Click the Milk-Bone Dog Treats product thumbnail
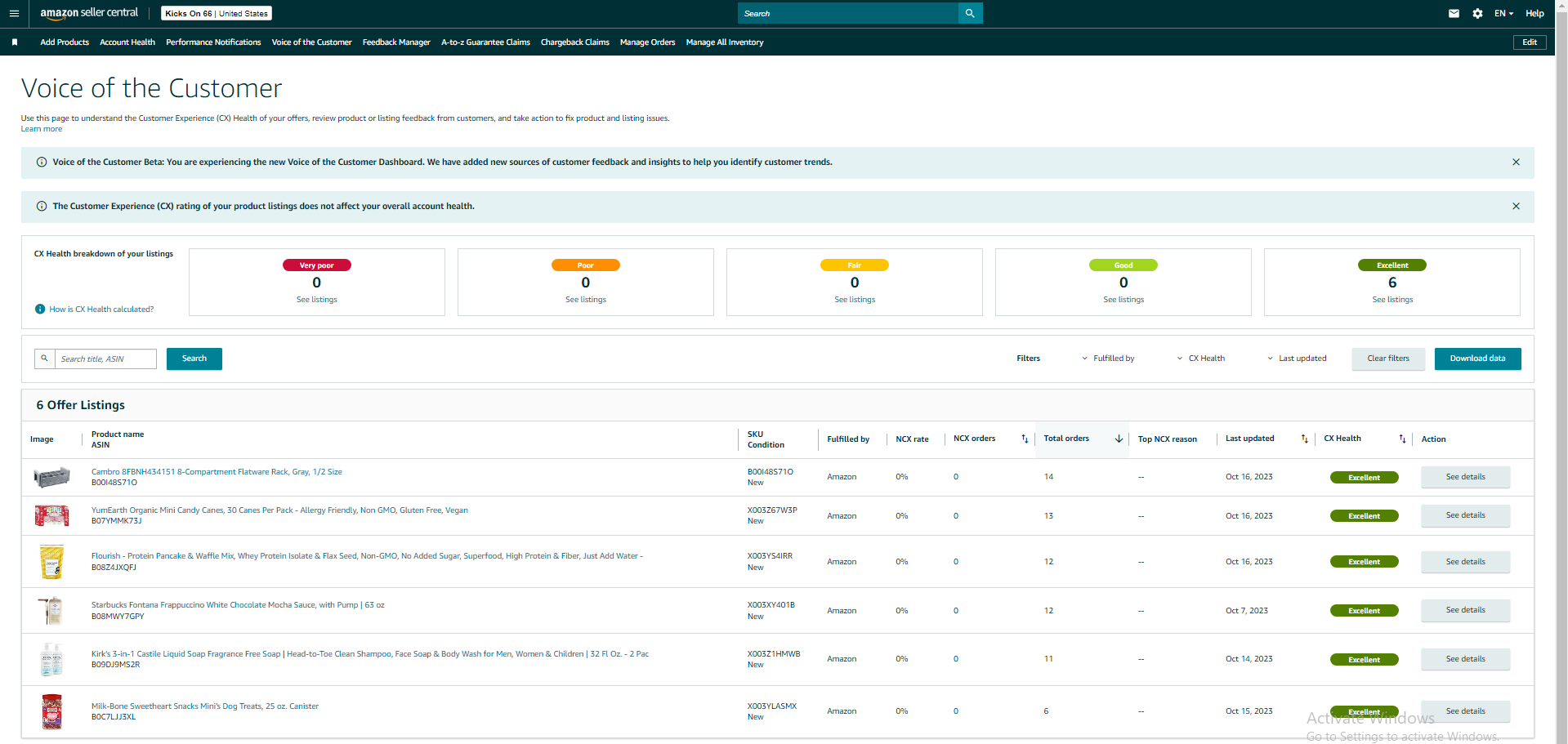The width and height of the screenshot is (1568, 744). click(x=51, y=711)
